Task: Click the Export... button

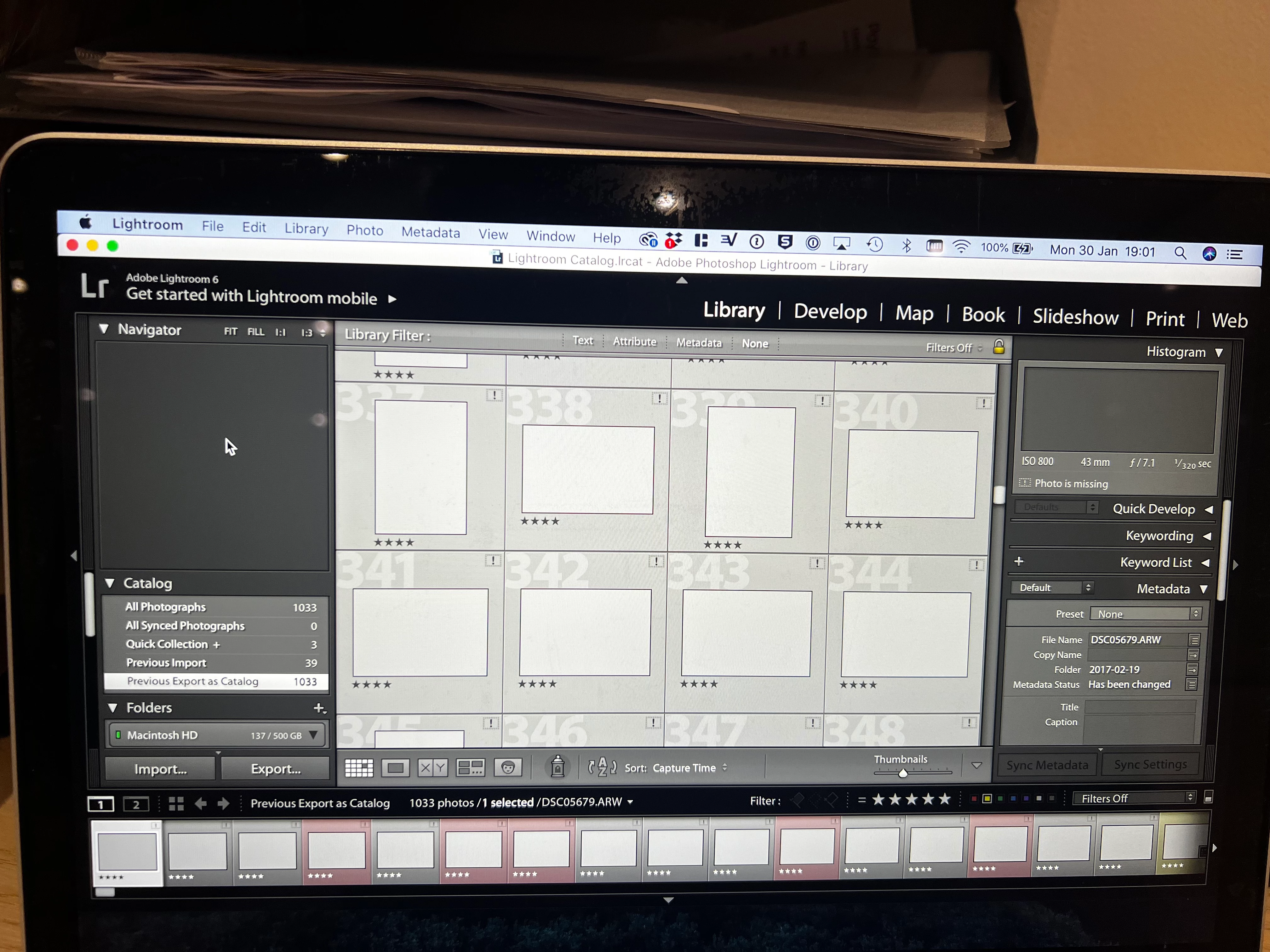Action: pos(276,769)
